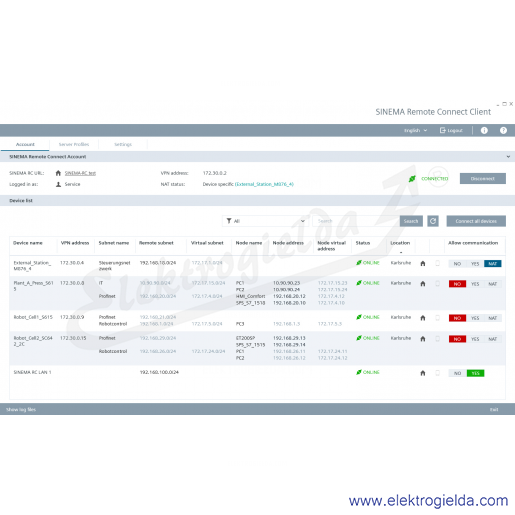Open the All filter dropdown
Image resolution: width=515 pixels, height=515 pixels.
tap(266, 221)
